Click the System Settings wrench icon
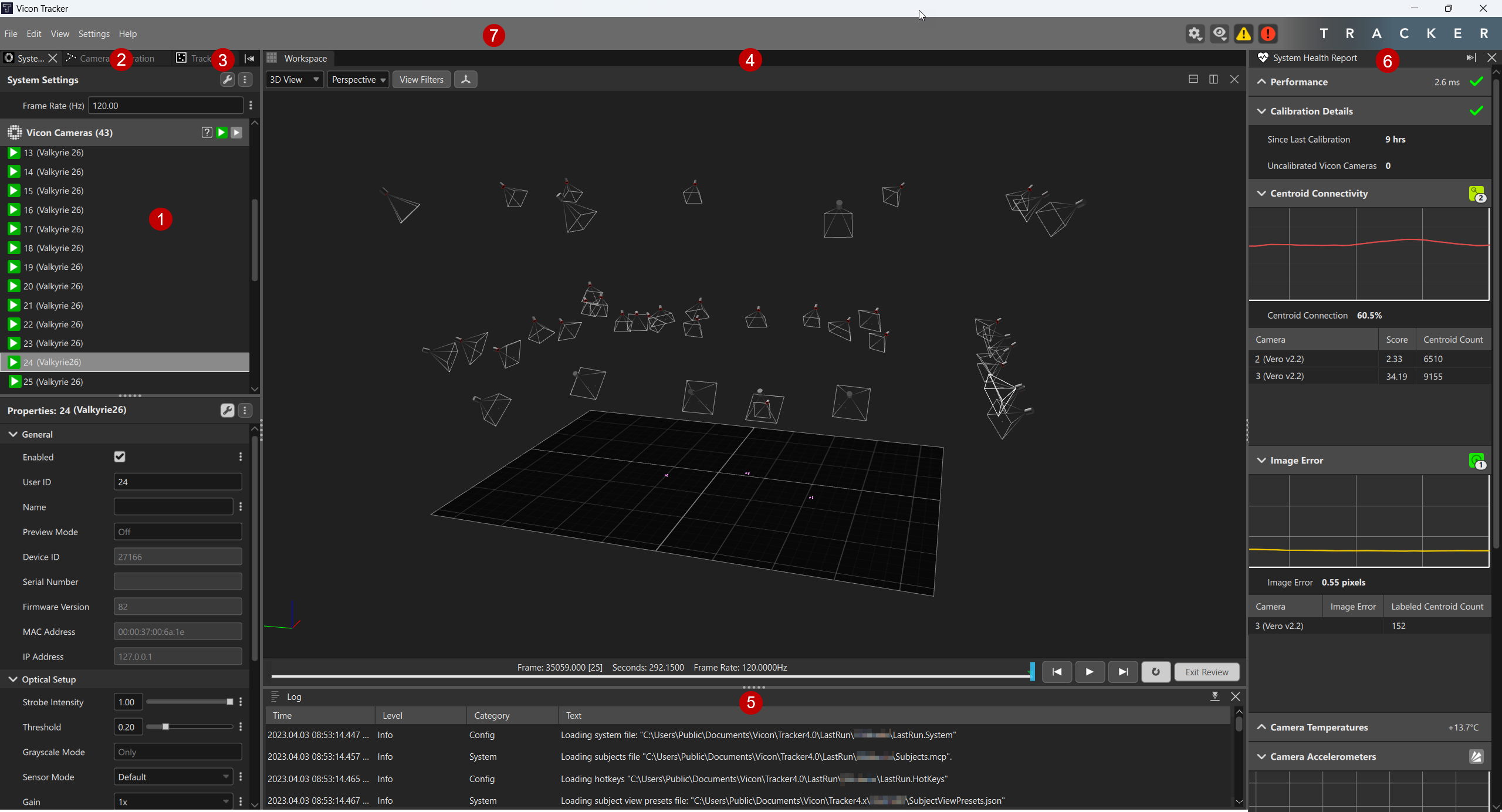 click(x=228, y=80)
